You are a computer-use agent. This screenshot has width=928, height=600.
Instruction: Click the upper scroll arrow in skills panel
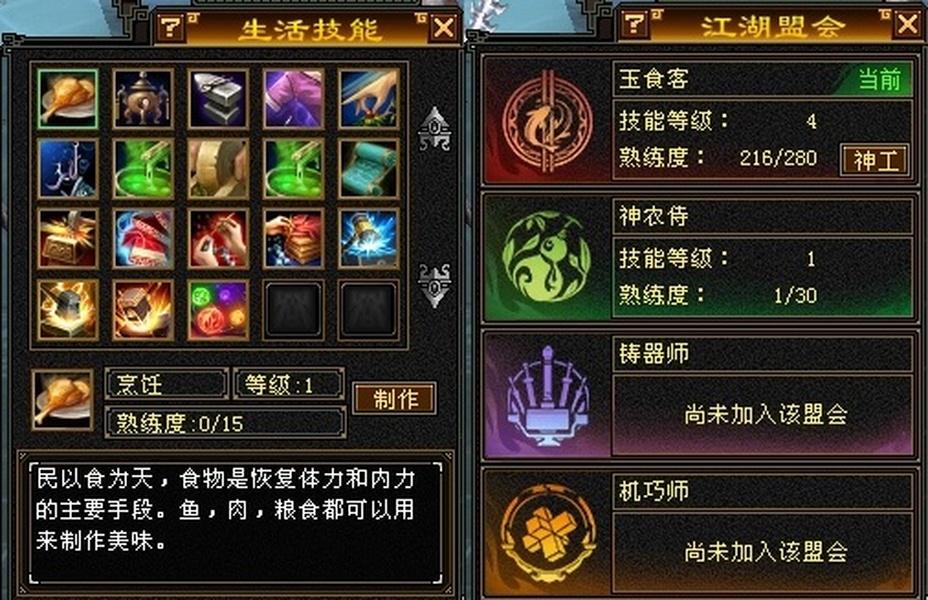(435, 128)
